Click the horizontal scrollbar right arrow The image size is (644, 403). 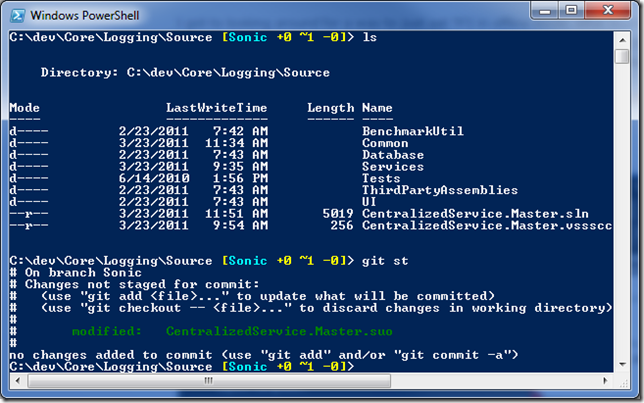click(x=605, y=381)
